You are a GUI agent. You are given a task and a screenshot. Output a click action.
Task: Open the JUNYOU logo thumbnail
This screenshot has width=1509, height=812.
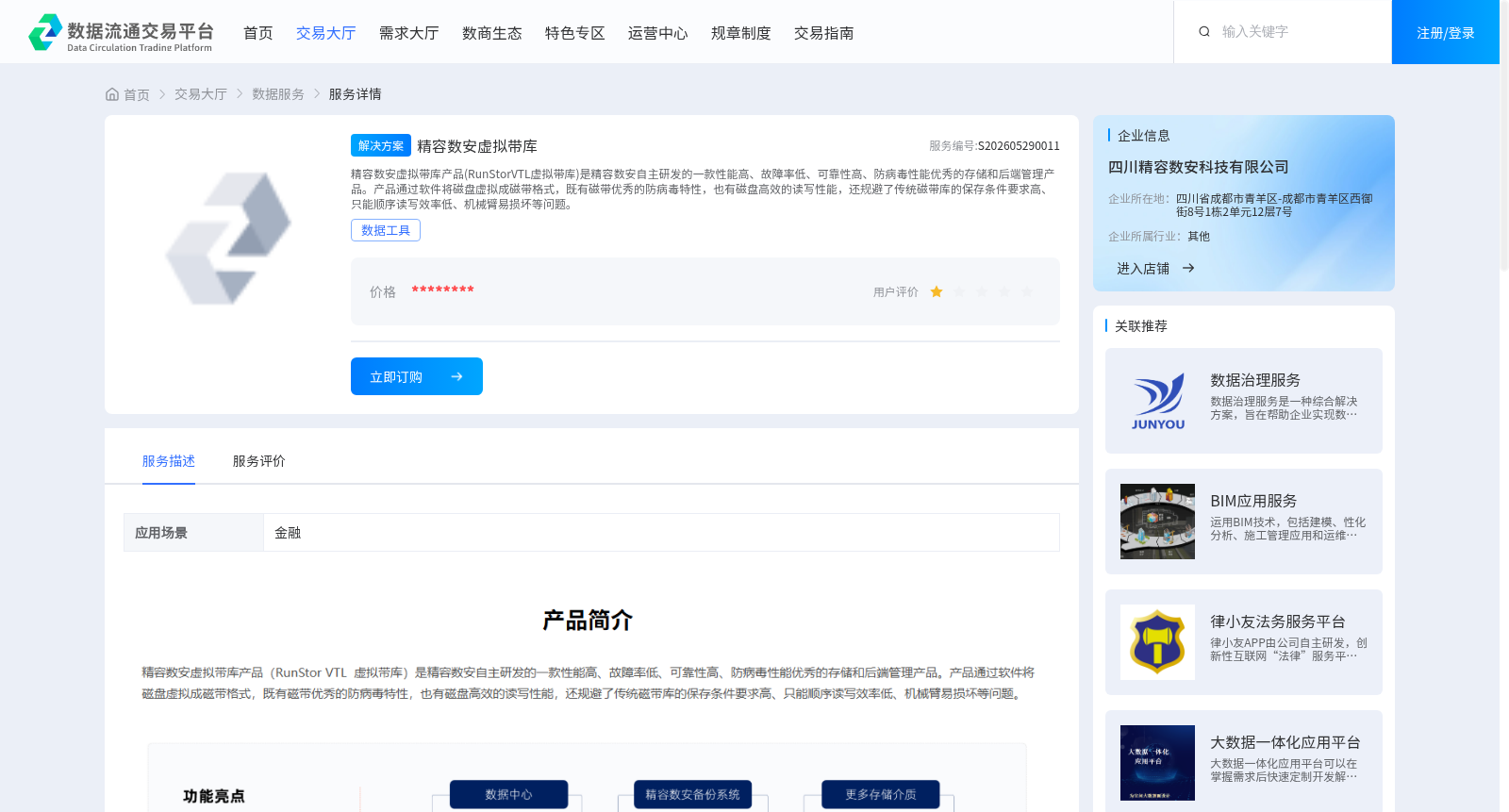pos(1157,401)
